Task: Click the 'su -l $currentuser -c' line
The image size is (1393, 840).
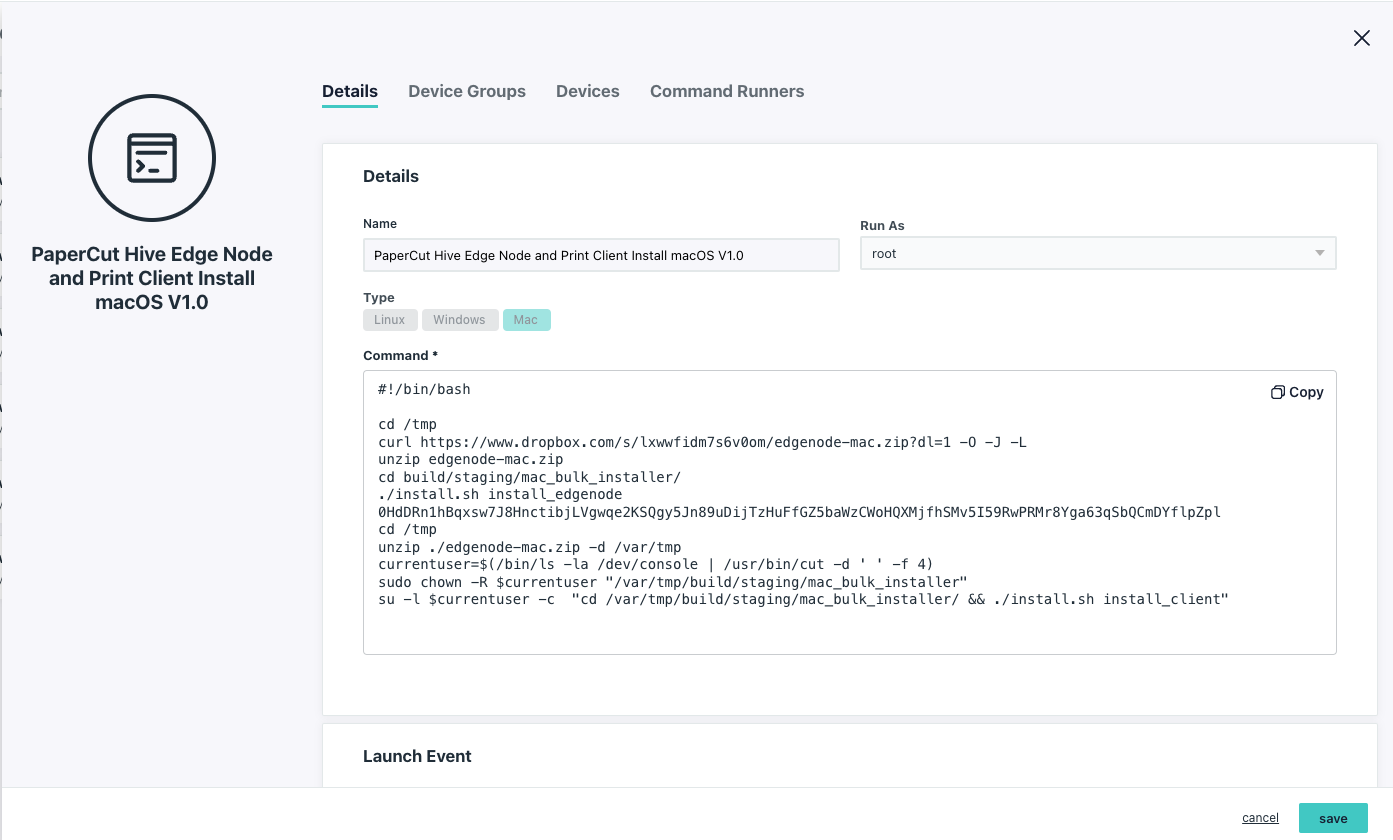Action: pos(803,599)
